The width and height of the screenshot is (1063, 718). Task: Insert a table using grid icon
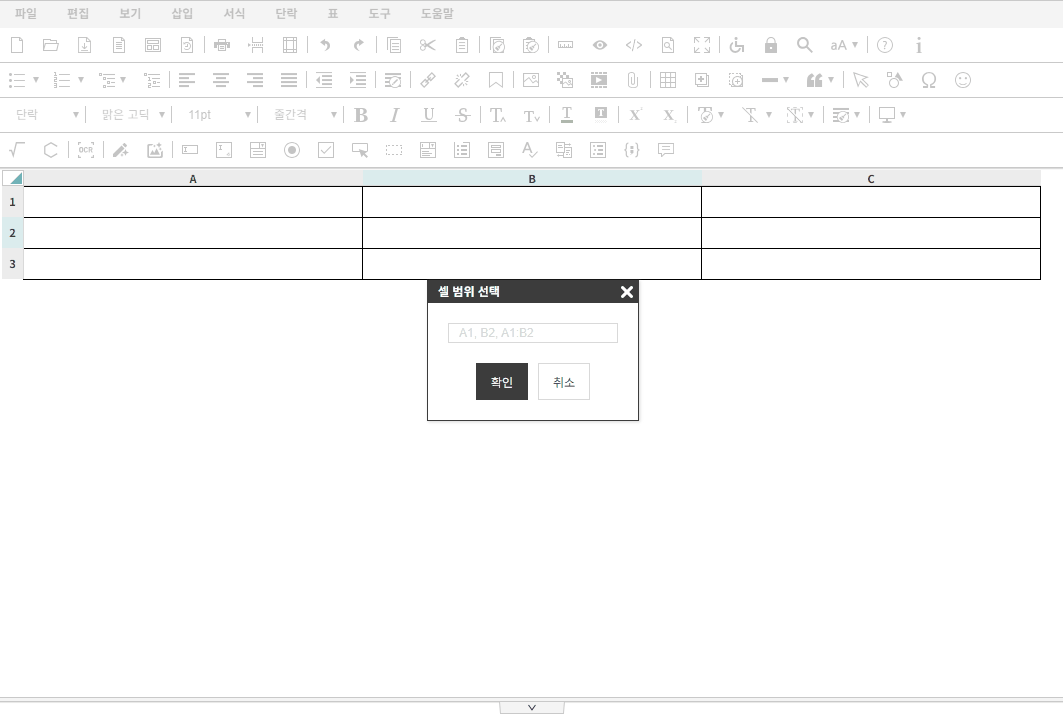(x=668, y=80)
